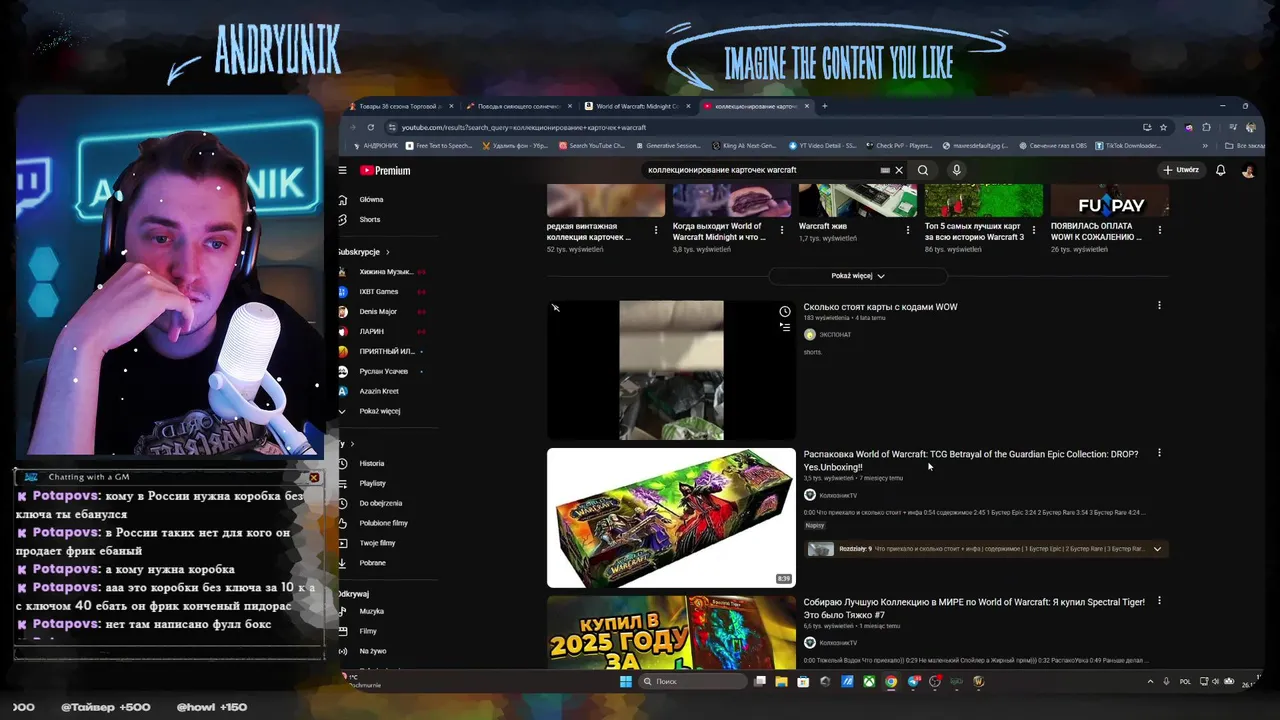Open 'Polubione filmy' liked videos

384,523
